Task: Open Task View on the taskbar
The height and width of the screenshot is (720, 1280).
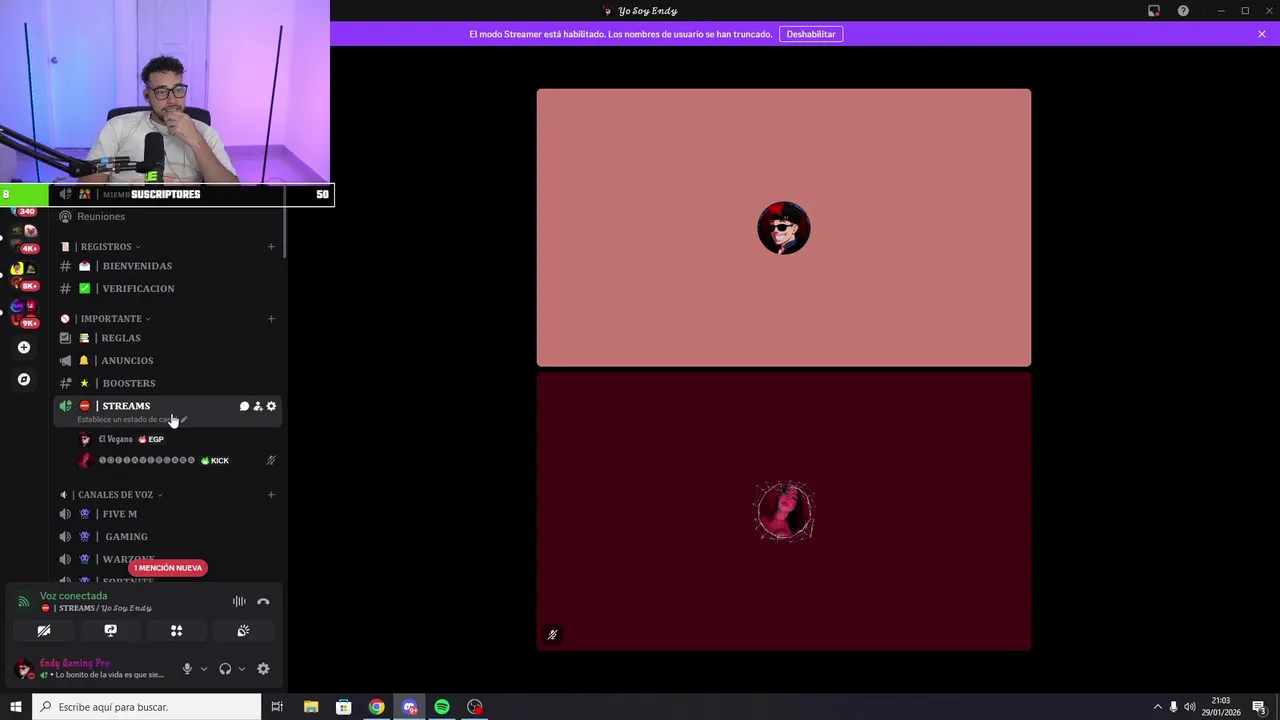Action: [277, 707]
